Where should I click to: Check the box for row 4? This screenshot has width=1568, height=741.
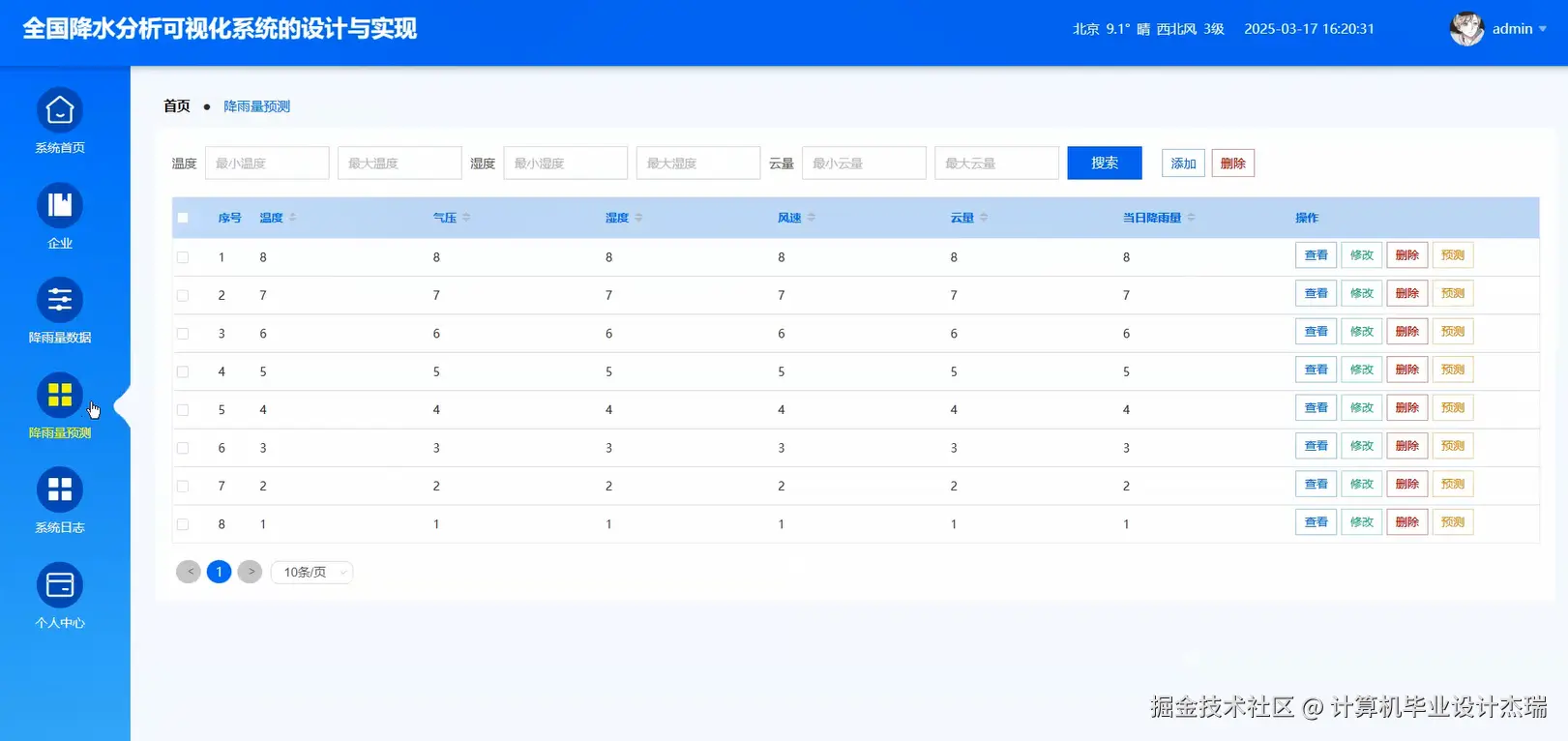183,371
